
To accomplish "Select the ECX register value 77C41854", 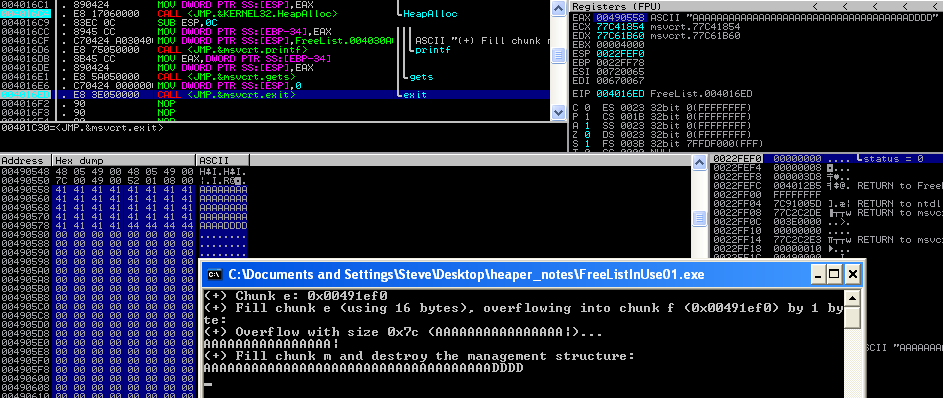I will tap(620, 27).
